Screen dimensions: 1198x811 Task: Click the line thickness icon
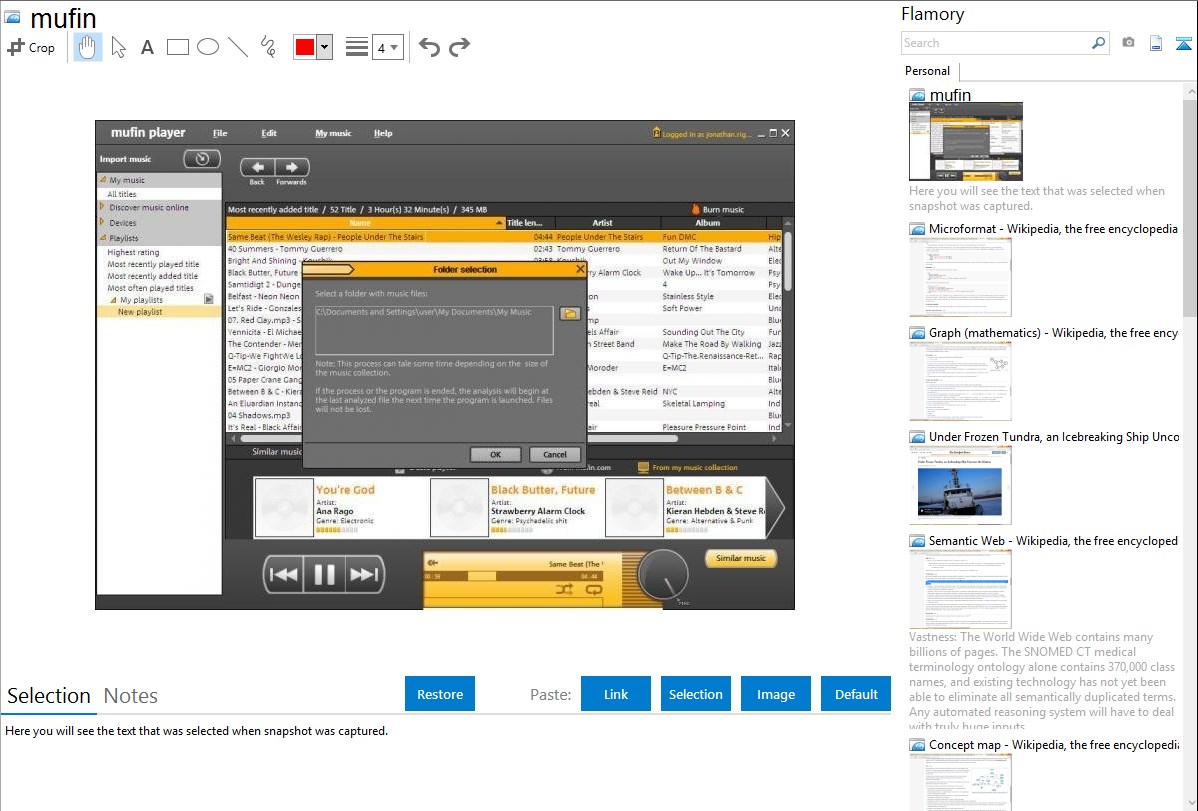pyautogui.click(x=356, y=47)
